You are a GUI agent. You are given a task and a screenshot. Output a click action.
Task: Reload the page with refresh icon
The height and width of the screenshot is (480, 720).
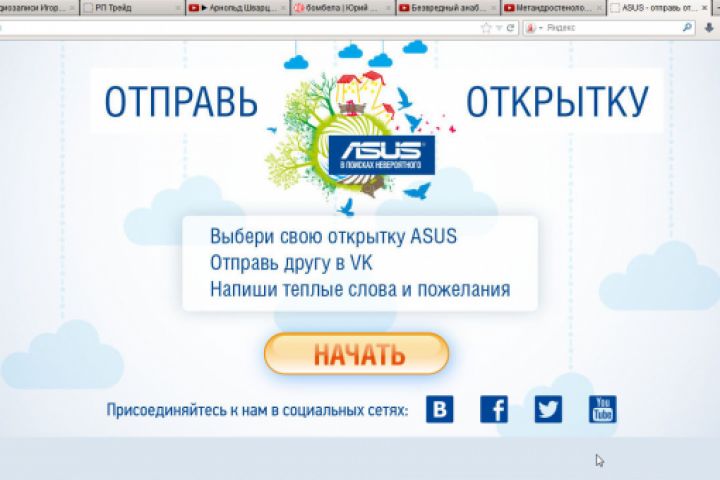point(510,28)
